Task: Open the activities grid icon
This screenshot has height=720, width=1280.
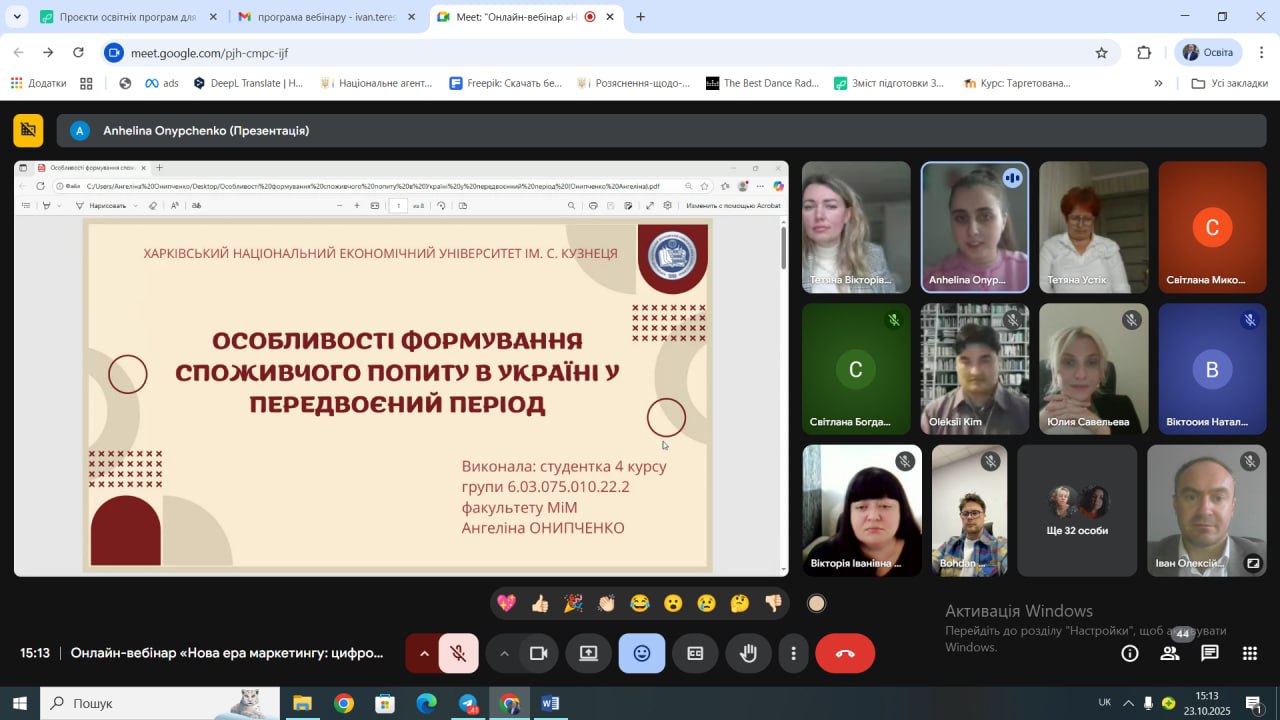Action: (1250, 654)
